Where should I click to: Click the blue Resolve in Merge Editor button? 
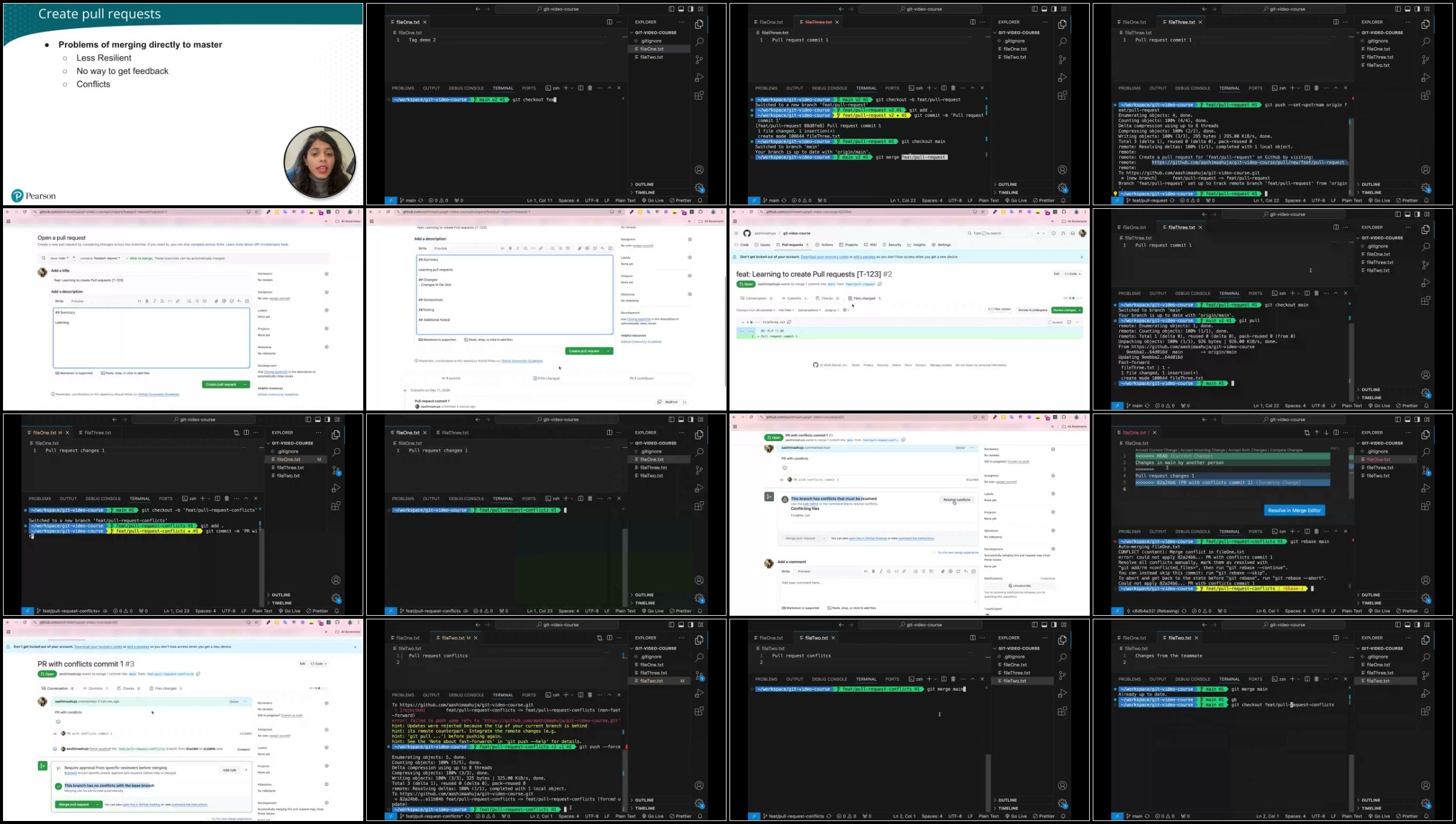[x=1294, y=510]
